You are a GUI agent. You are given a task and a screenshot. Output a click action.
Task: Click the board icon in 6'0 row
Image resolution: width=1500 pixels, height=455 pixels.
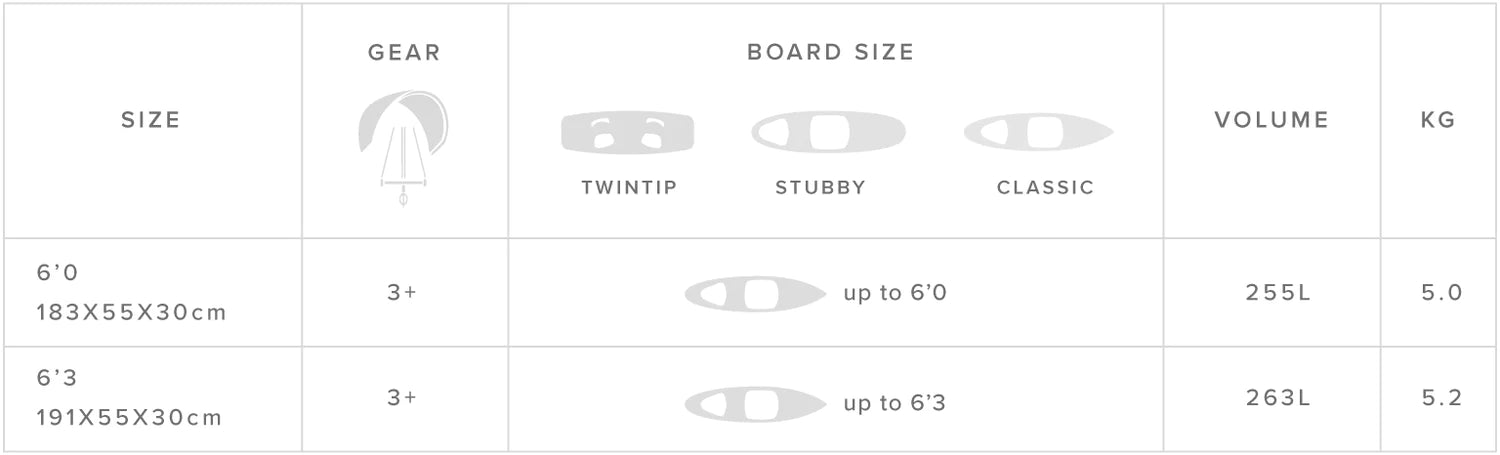click(x=755, y=294)
